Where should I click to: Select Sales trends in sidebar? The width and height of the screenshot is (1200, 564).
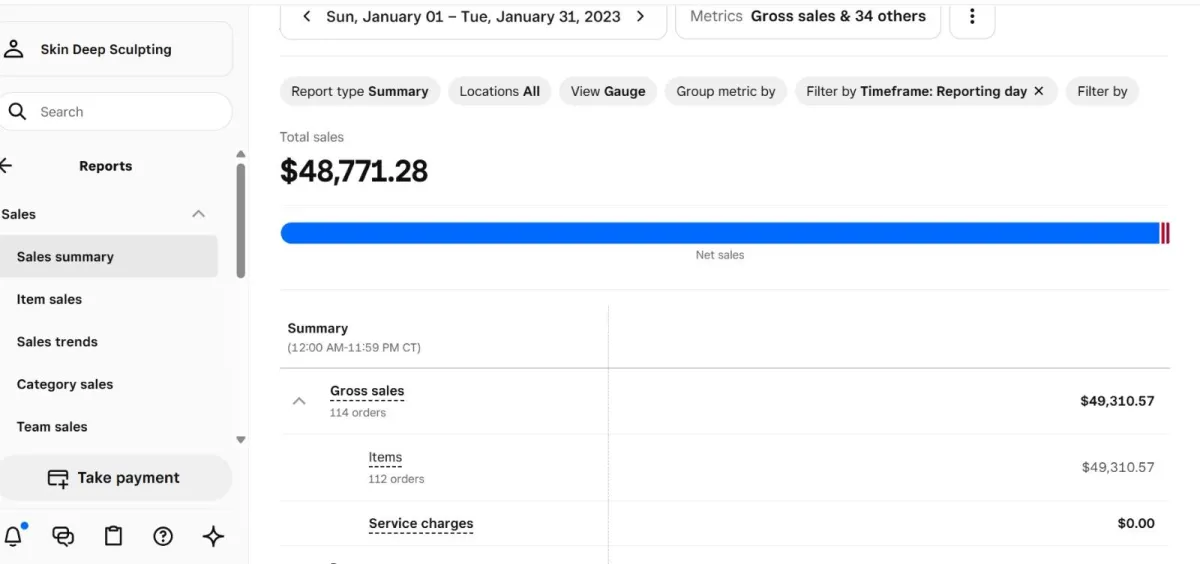point(57,342)
